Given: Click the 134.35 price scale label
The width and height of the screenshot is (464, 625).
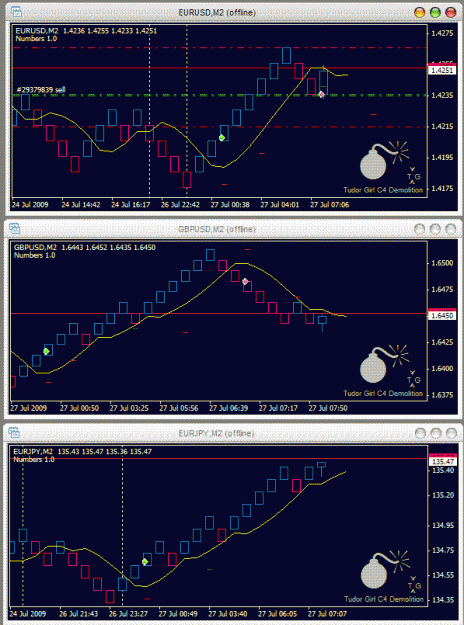Looking at the screenshot, I should [443, 600].
